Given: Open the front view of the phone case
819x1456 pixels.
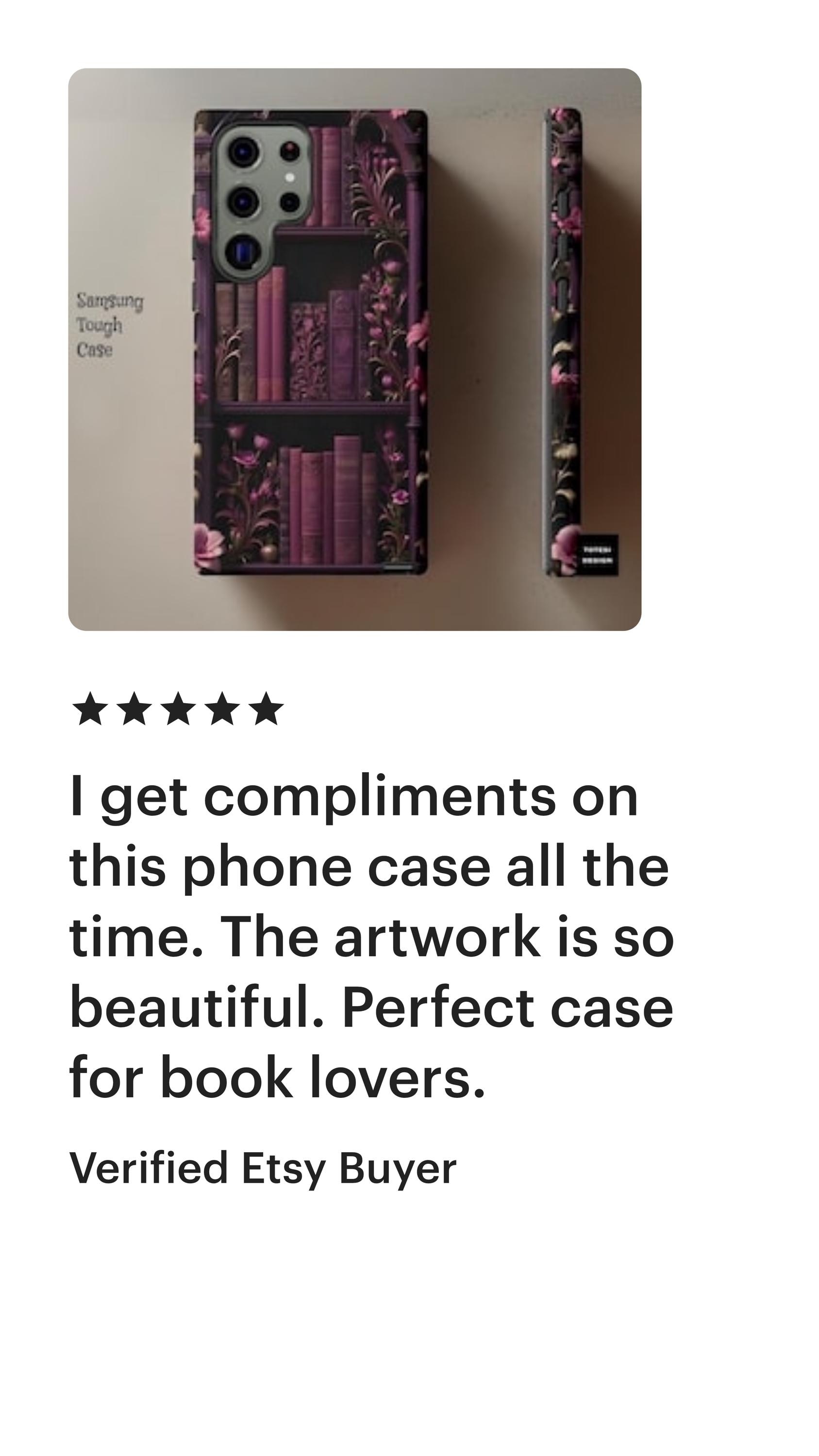Looking at the screenshot, I should 310,342.
